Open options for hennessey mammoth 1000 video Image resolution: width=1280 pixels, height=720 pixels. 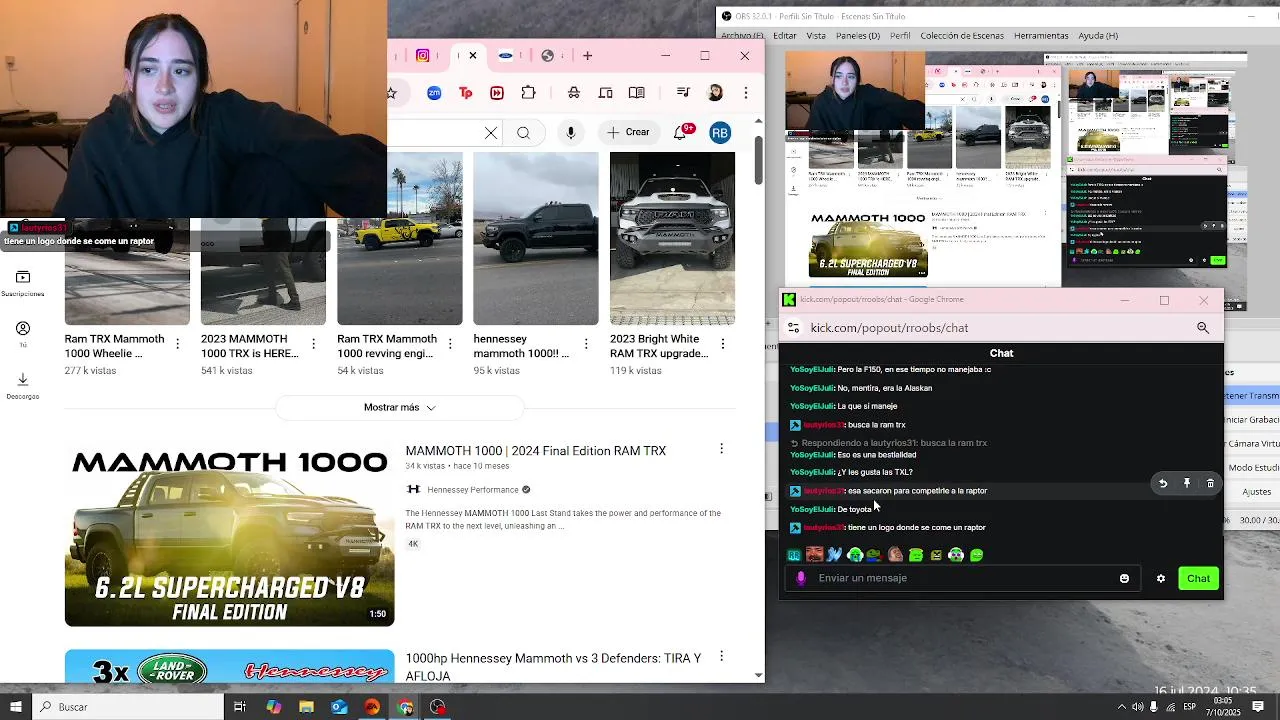pyautogui.click(x=585, y=344)
